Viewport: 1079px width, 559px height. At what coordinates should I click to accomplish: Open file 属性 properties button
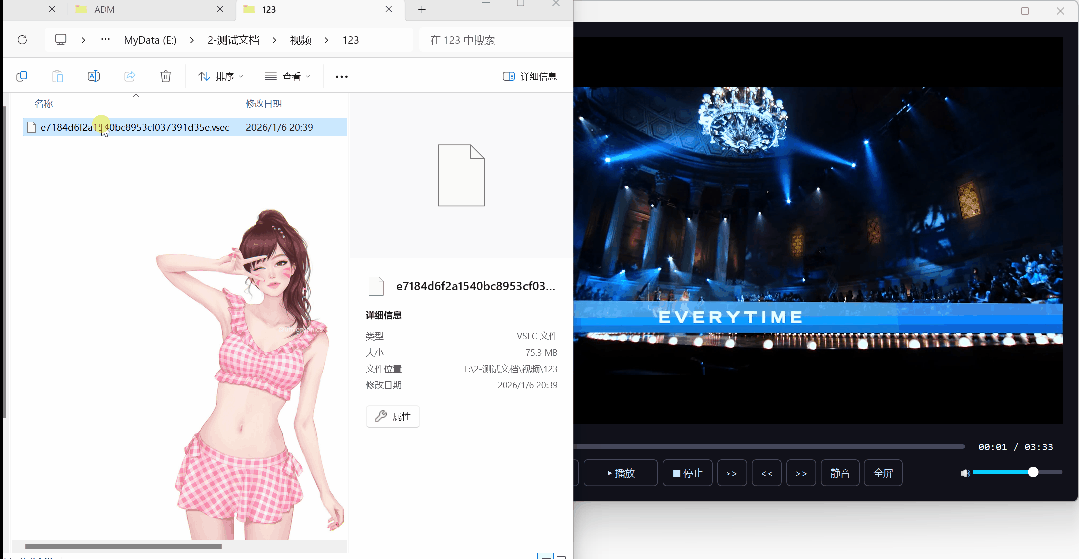click(x=393, y=416)
